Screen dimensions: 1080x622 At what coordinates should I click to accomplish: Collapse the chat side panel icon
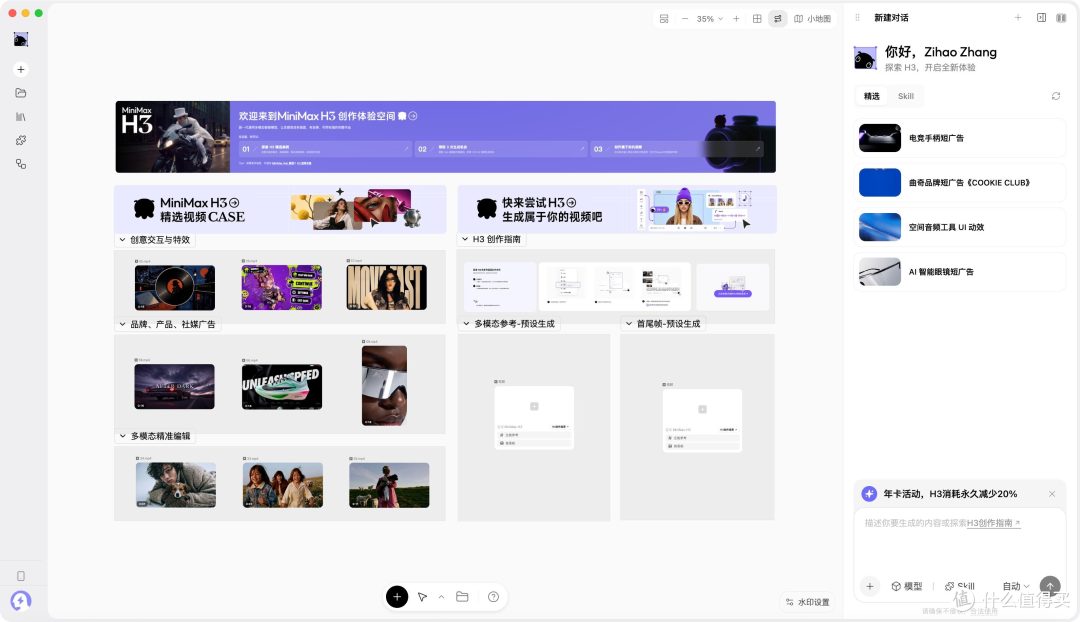tap(1041, 17)
